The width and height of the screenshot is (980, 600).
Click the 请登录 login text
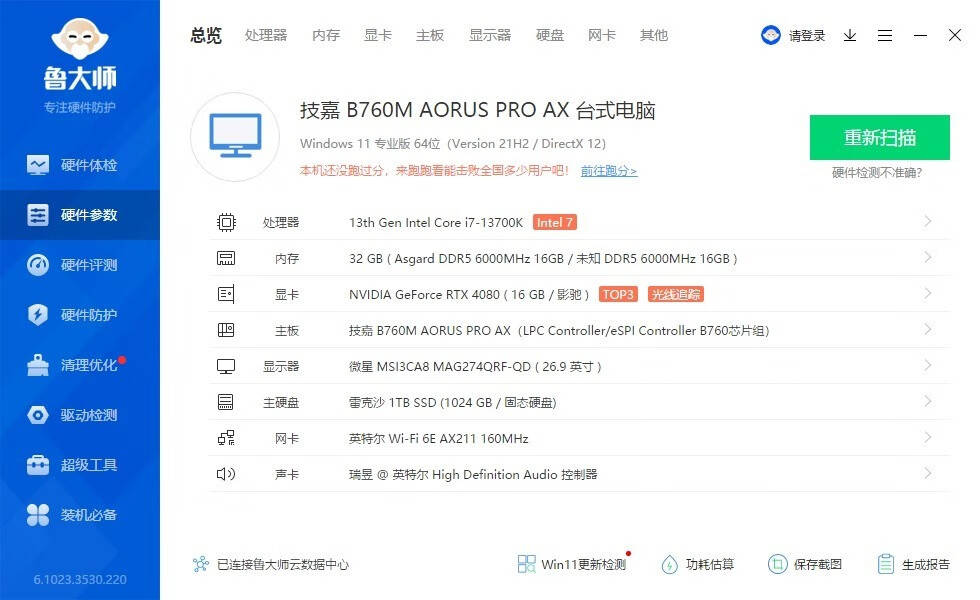(x=807, y=36)
